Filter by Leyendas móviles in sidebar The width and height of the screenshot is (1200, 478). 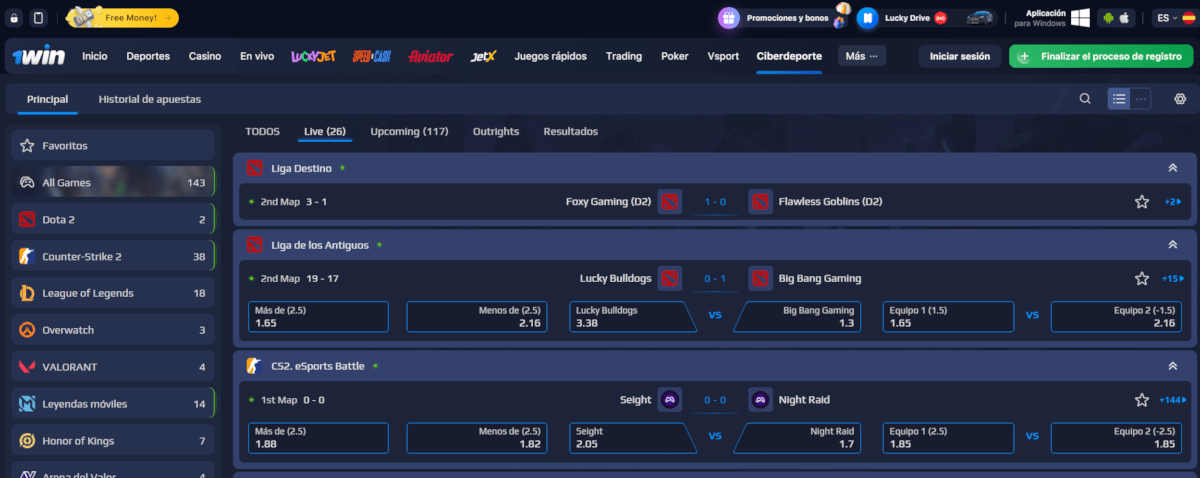(x=113, y=404)
